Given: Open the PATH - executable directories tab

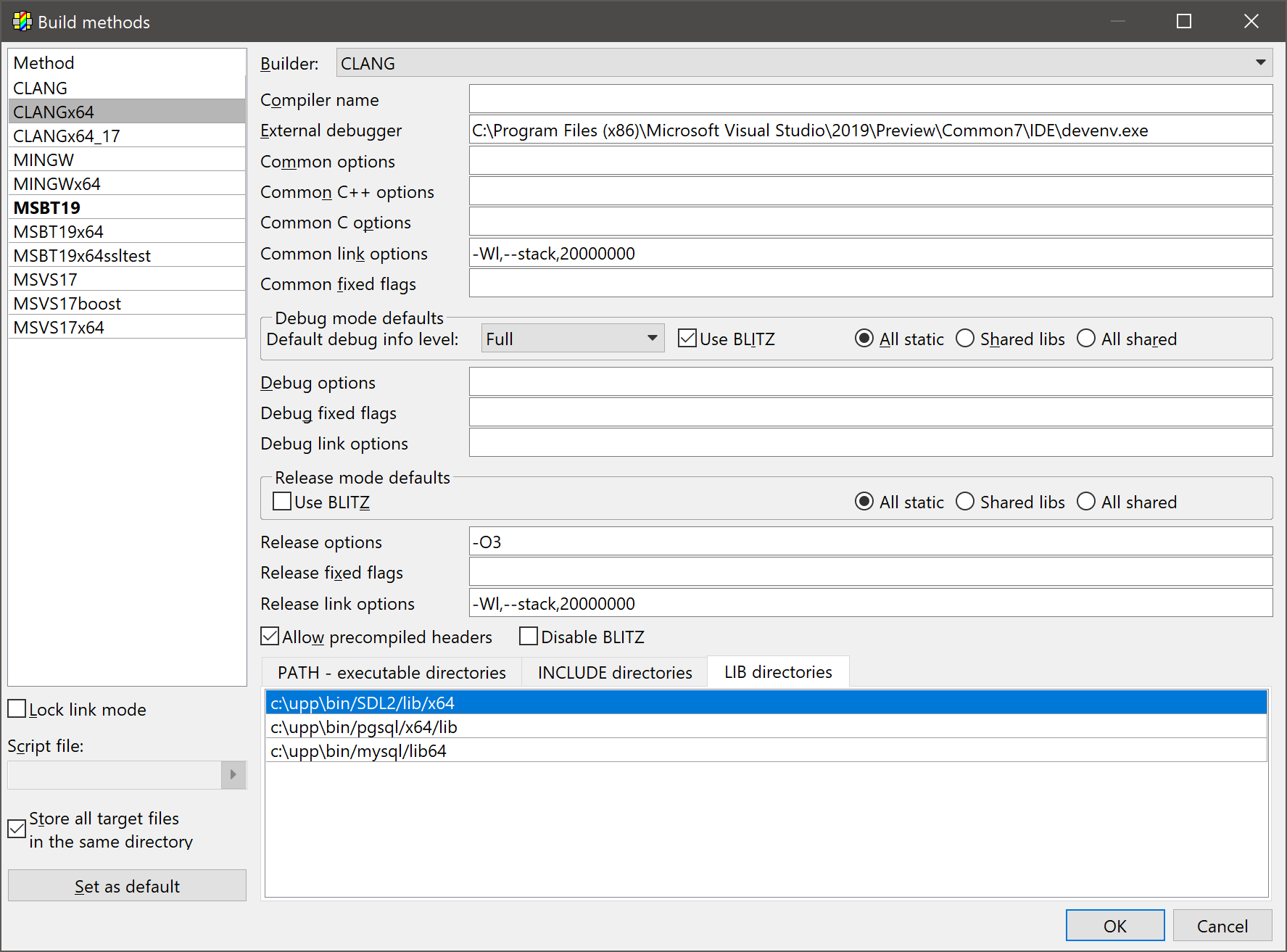Looking at the screenshot, I should [392, 672].
